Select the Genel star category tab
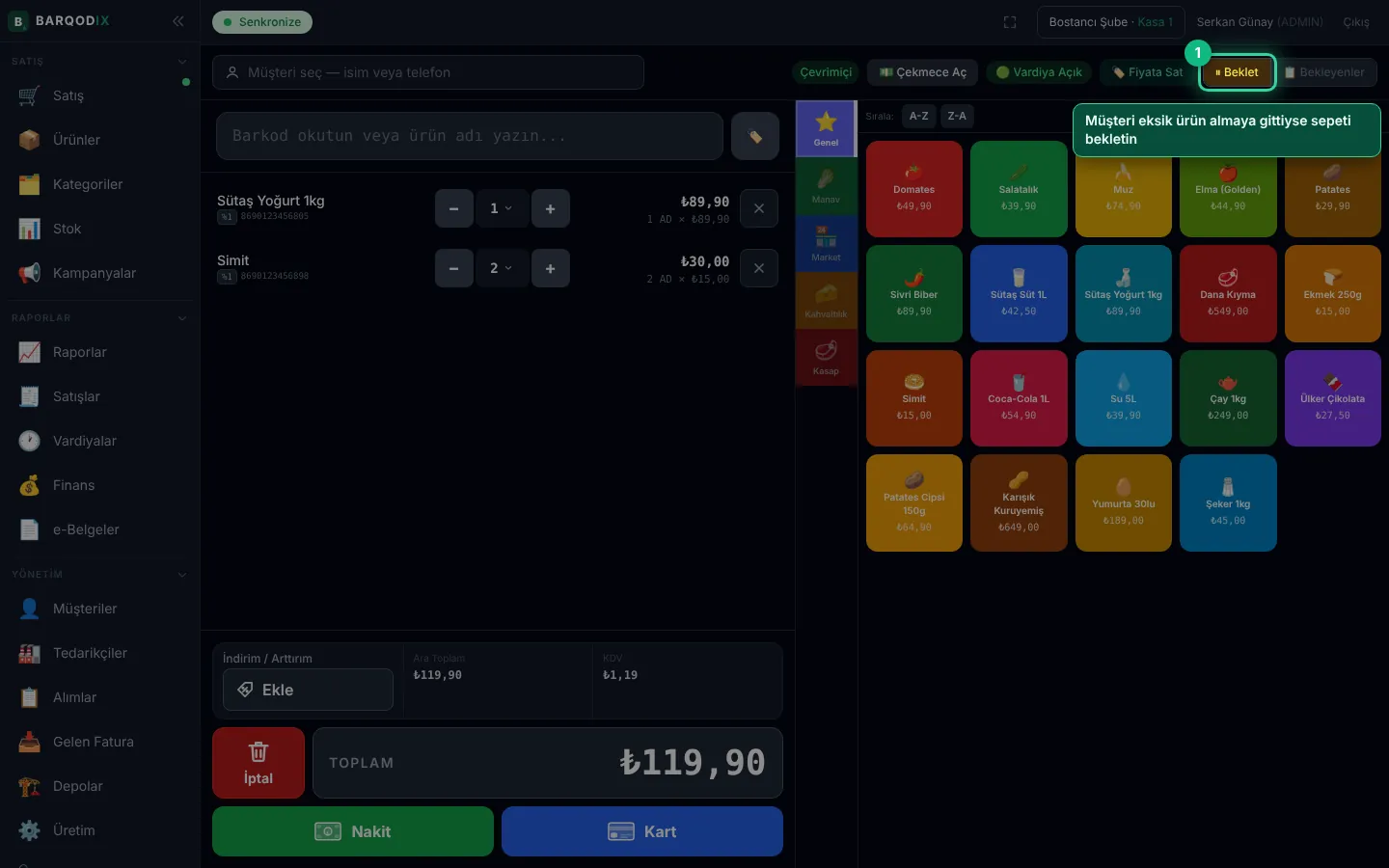 (x=826, y=128)
